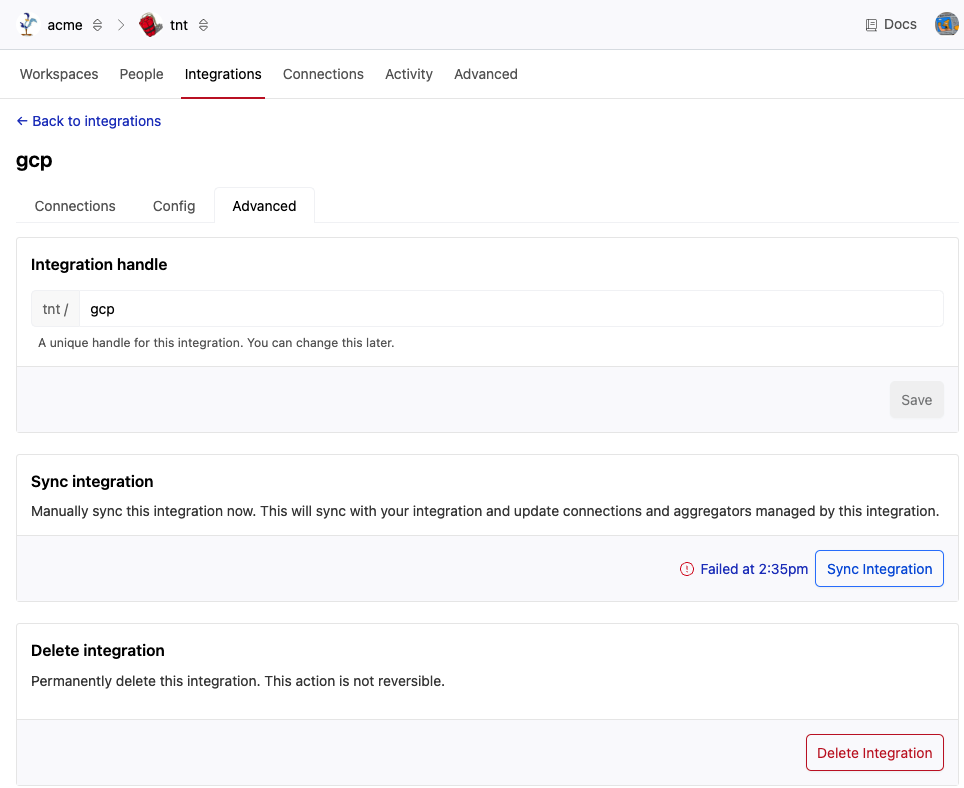This screenshot has height=788, width=964.
Task: Open the Workspaces tab
Action: point(59,74)
